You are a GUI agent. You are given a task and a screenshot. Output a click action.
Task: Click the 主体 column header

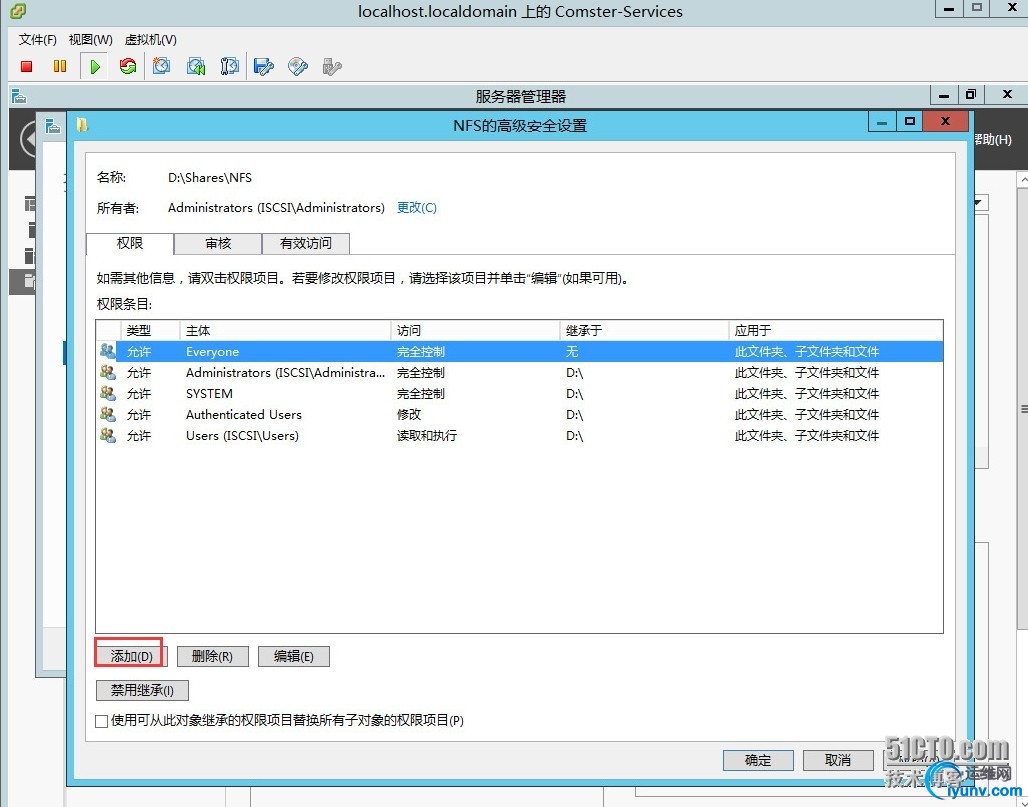coord(285,330)
